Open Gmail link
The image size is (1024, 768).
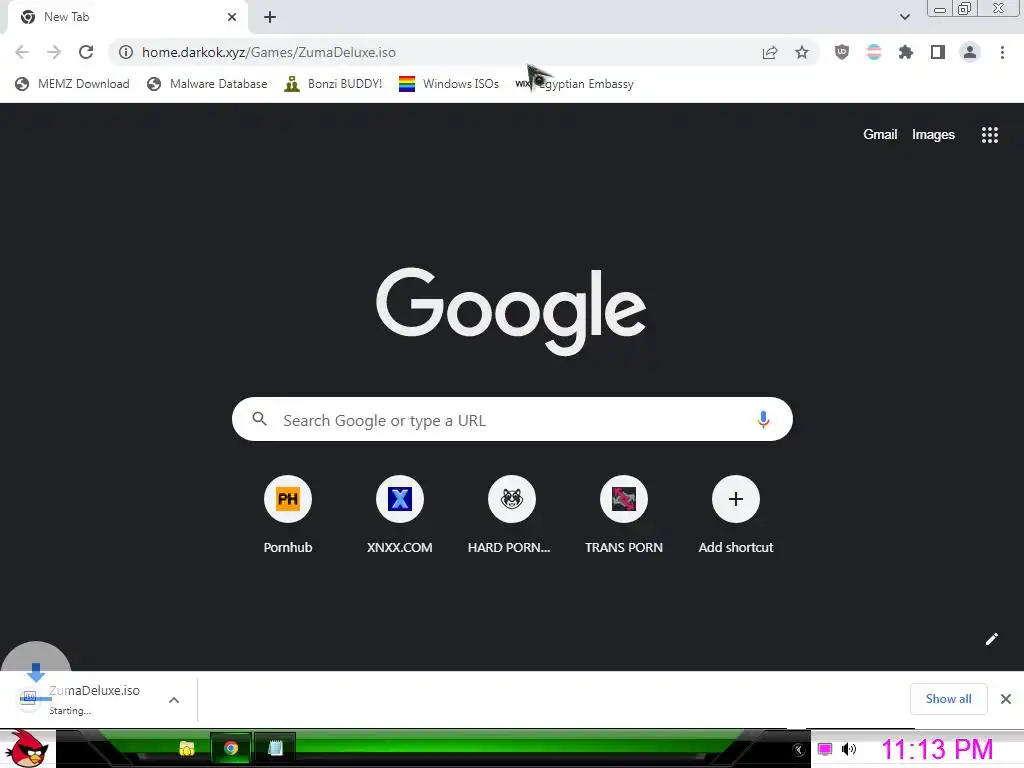tap(880, 135)
